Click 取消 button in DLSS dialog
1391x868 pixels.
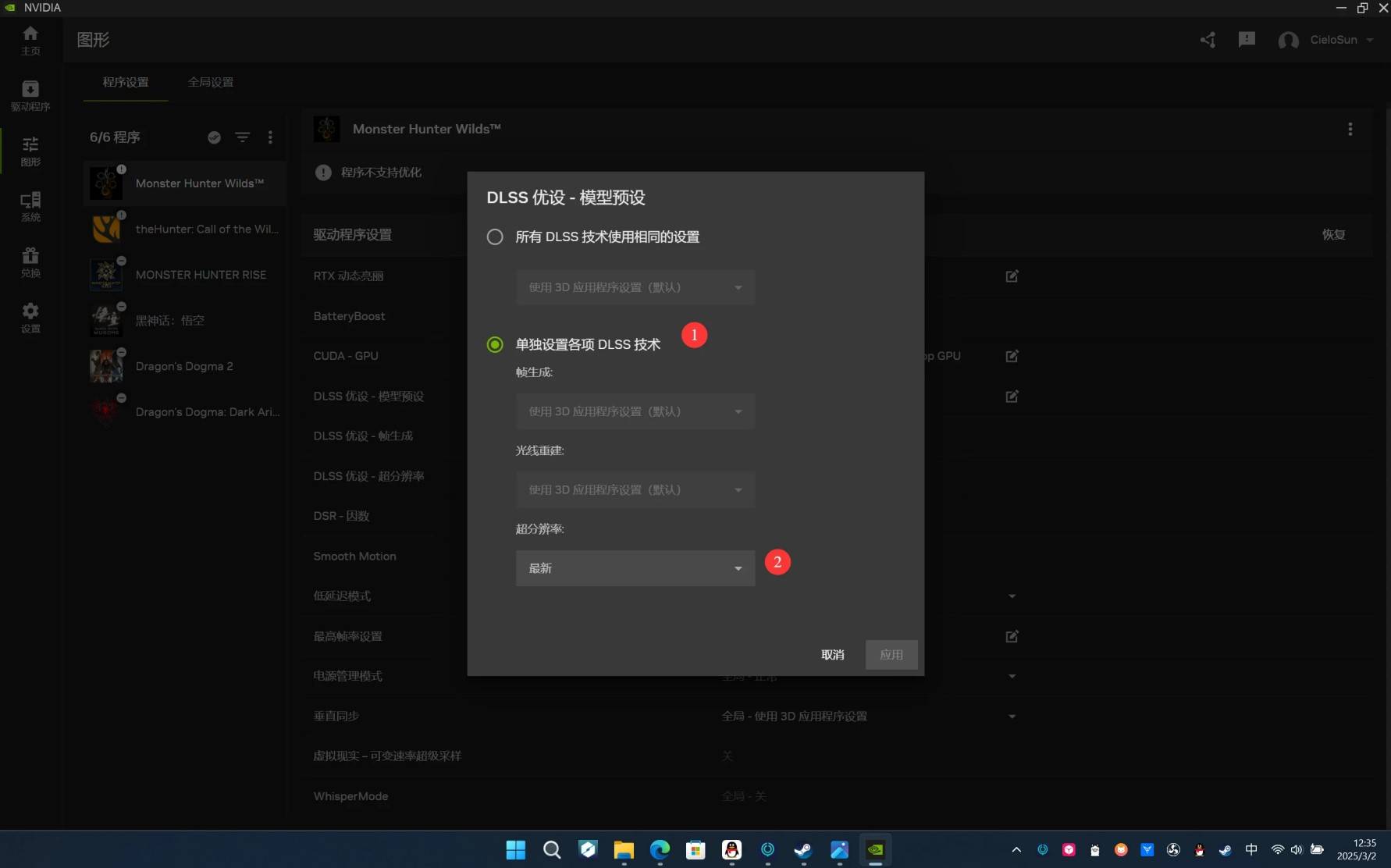click(833, 655)
